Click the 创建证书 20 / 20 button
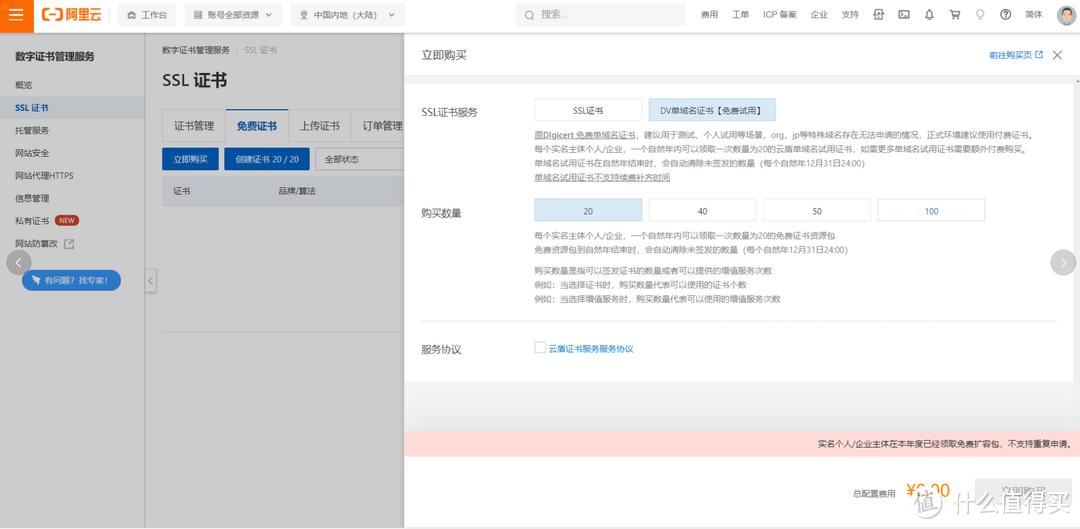1080x529 pixels. tap(267, 159)
